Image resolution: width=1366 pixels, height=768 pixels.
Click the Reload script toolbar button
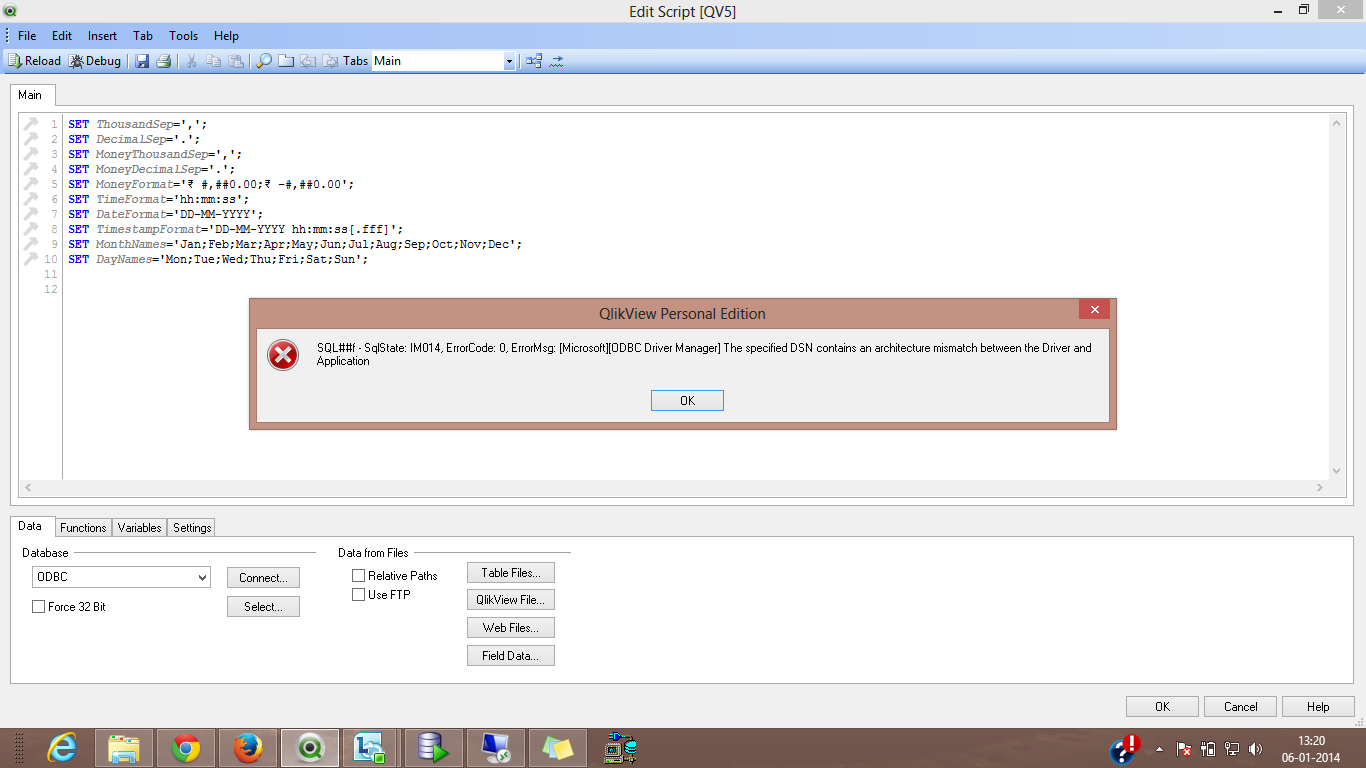tap(35, 61)
